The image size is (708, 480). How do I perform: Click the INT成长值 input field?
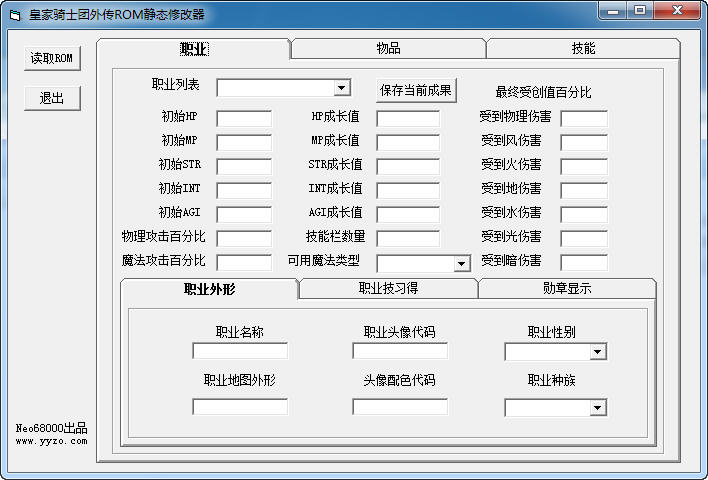pos(408,190)
